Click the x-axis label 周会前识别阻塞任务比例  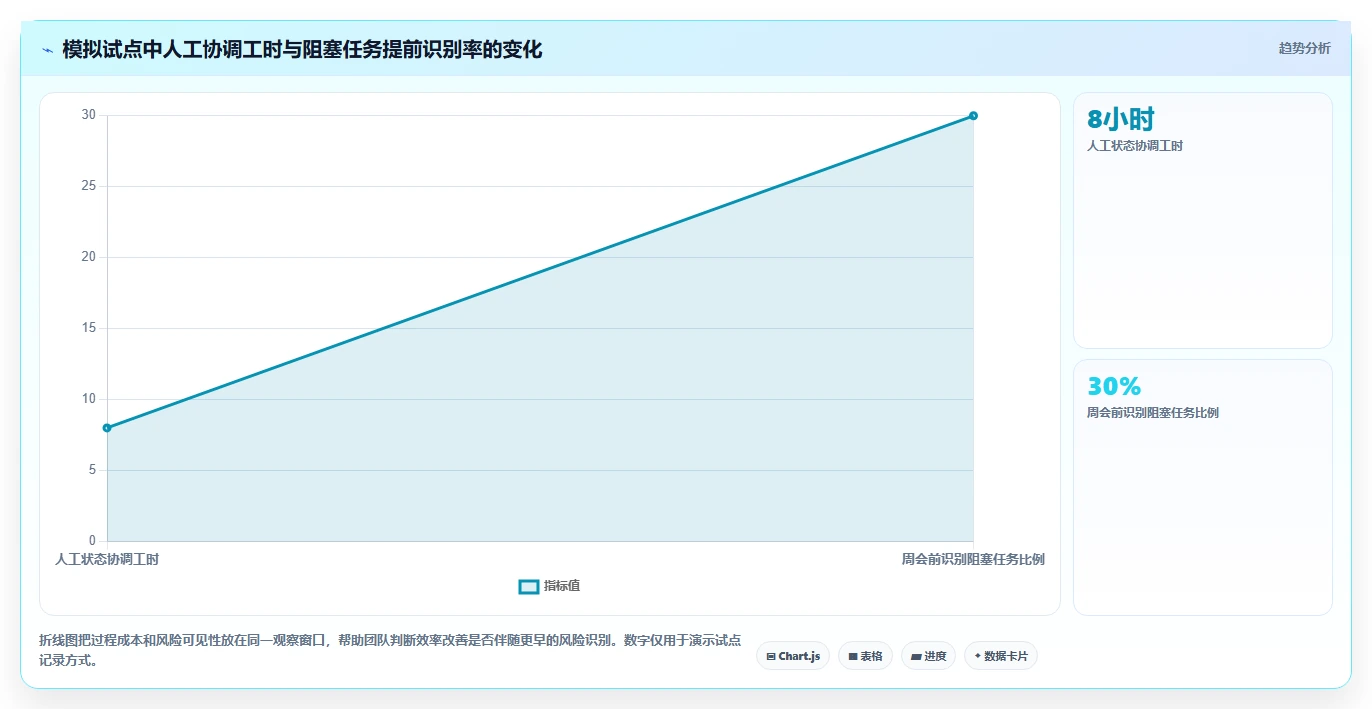coord(973,560)
